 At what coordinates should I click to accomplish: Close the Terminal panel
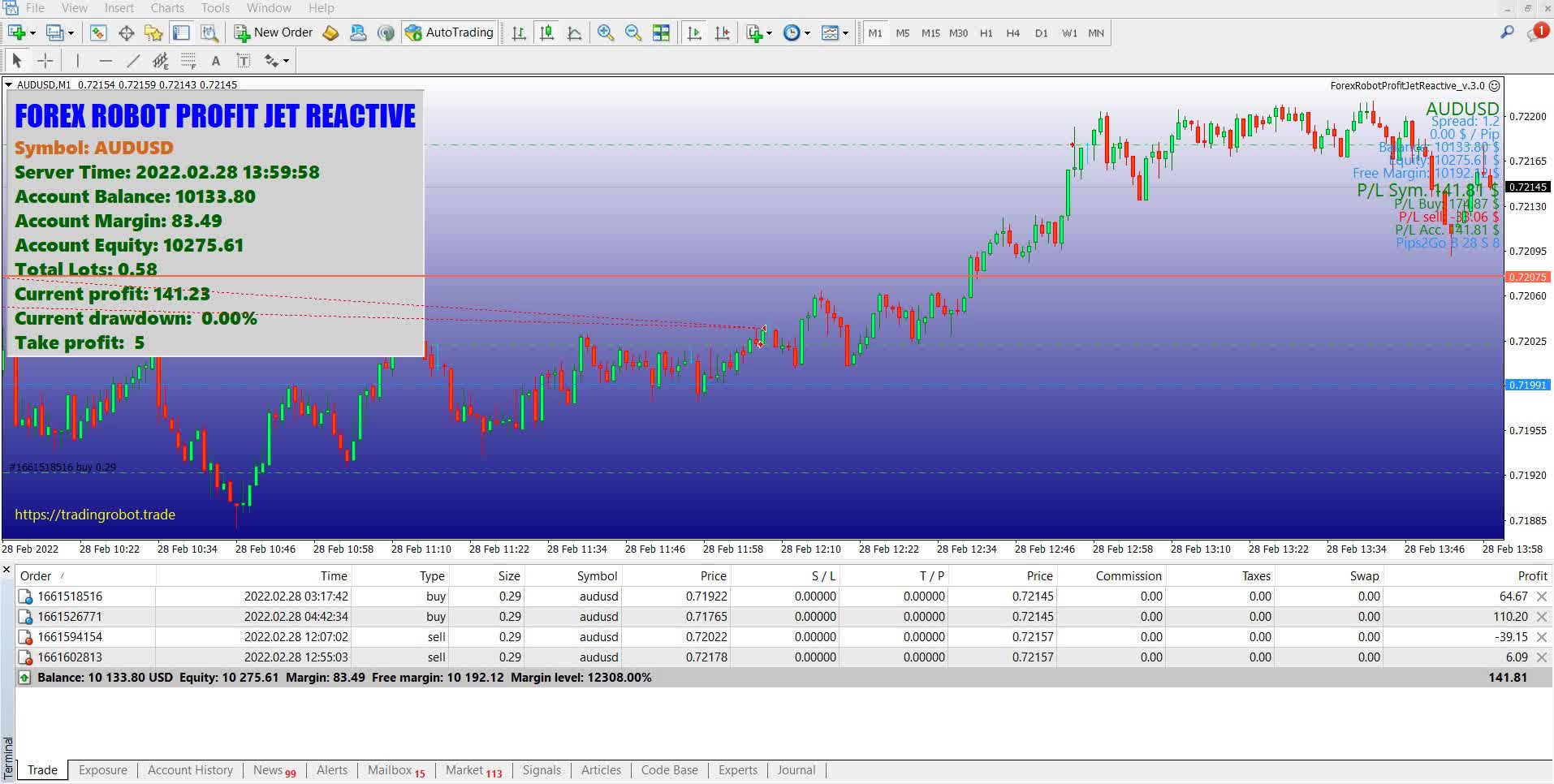pyautogui.click(x=6, y=571)
